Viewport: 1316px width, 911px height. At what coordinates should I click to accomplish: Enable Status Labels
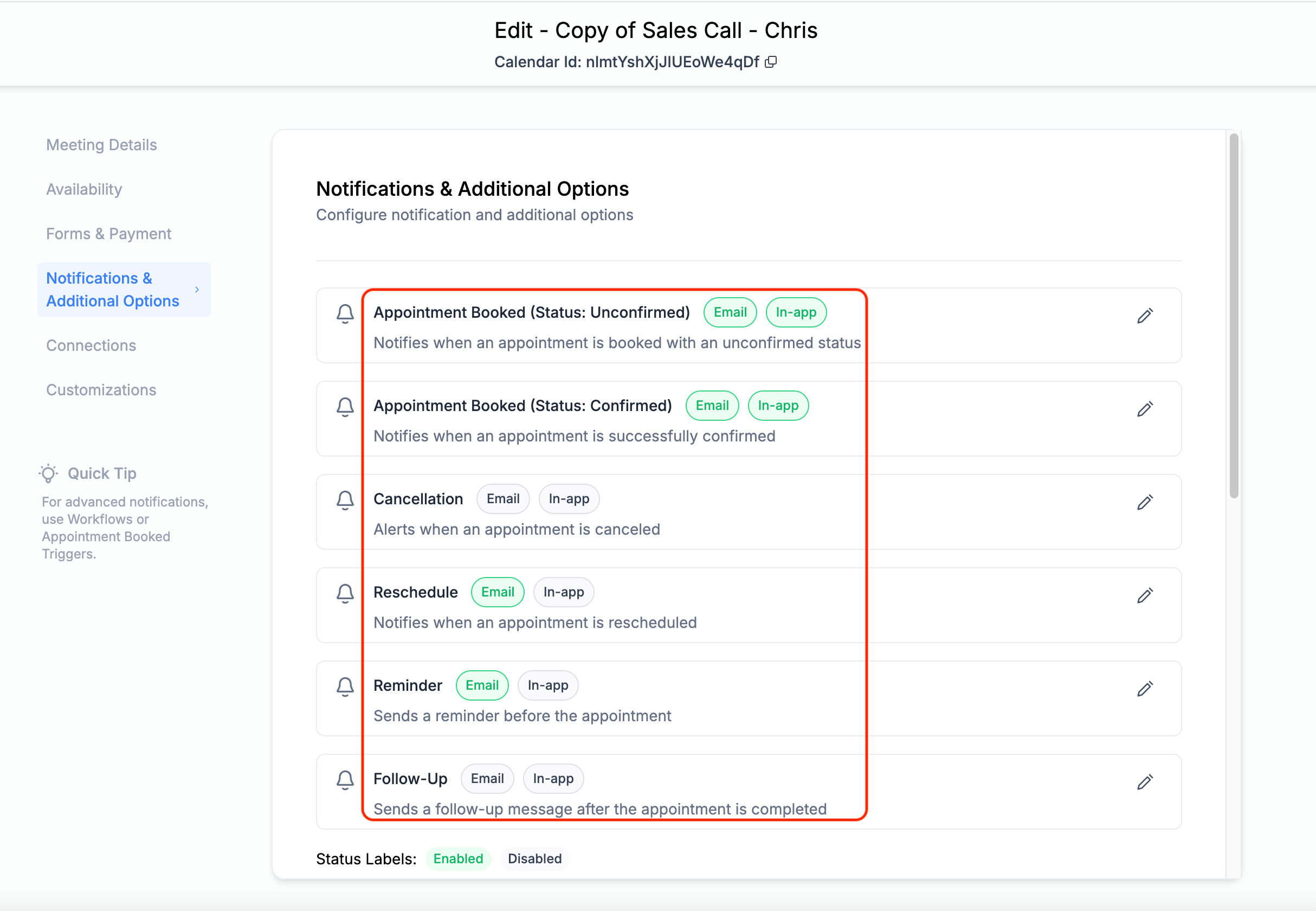click(x=458, y=858)
